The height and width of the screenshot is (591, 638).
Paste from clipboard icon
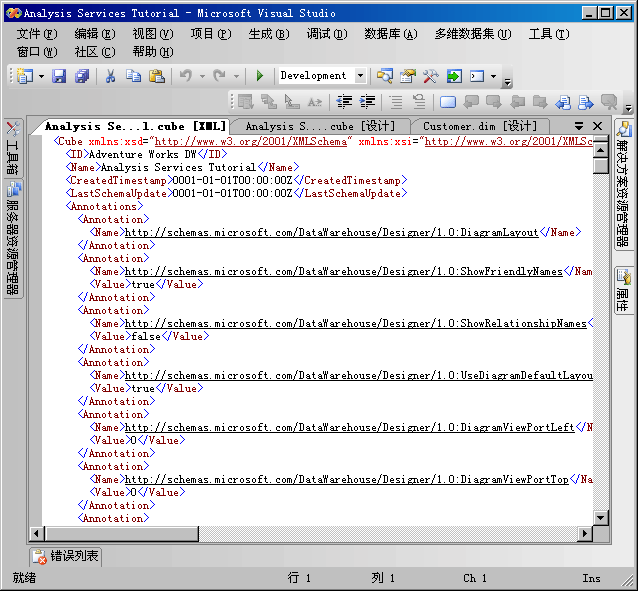157,76
